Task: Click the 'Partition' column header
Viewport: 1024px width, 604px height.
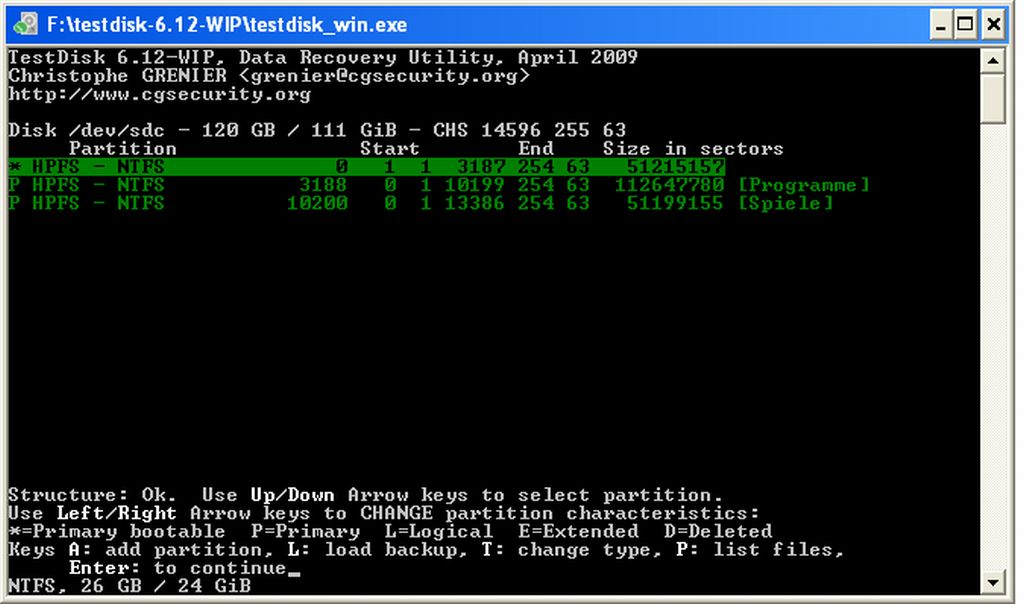Action: coord(123,148)
